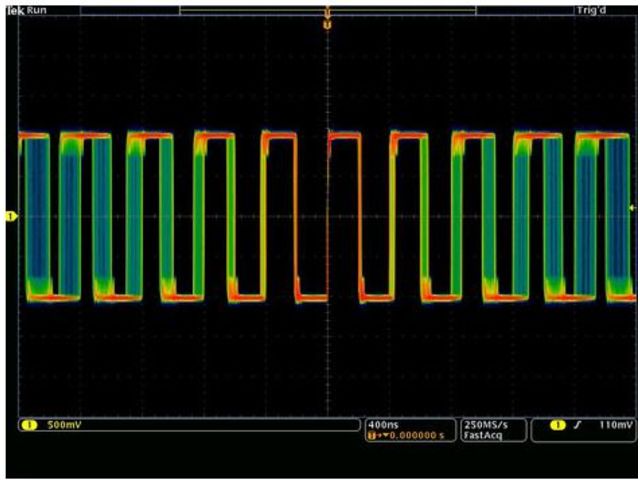This screenshot has width=640, height=480.
Task: Click the Tek logo in top-left corner
Action: pyautogui.click(x=12, y=7)
